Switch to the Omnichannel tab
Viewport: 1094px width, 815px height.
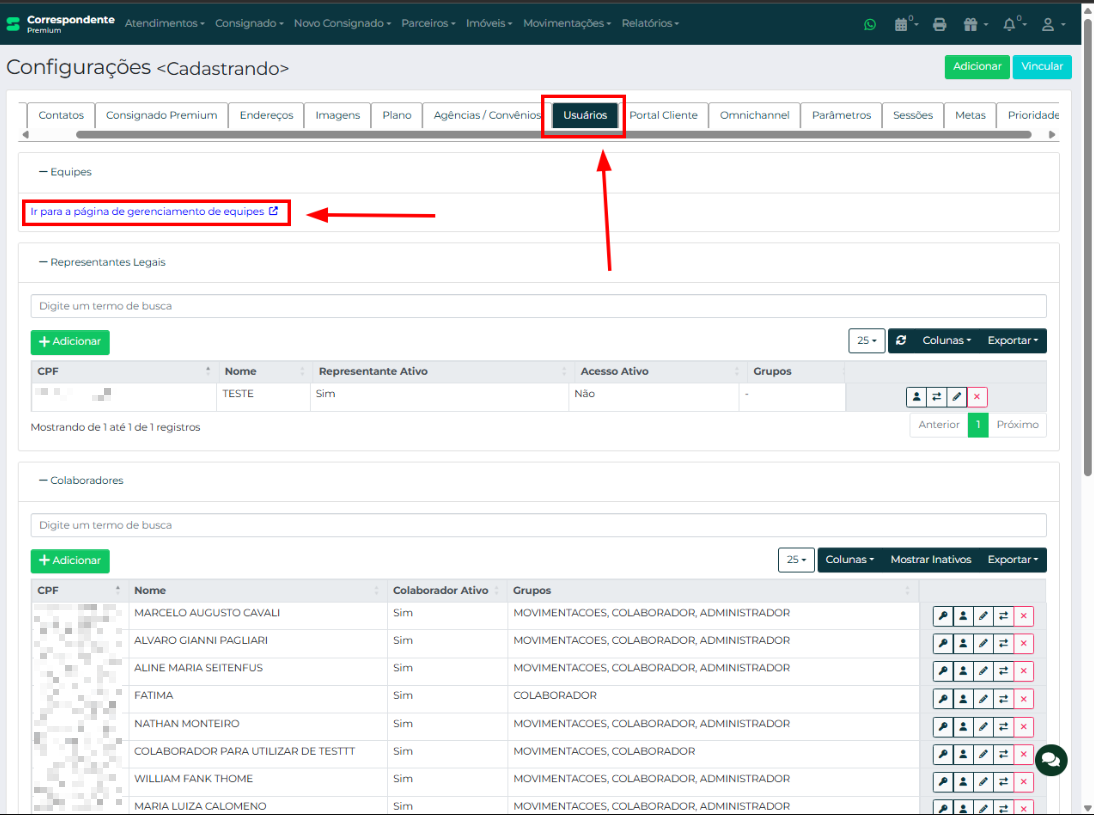tap(754, 116)
